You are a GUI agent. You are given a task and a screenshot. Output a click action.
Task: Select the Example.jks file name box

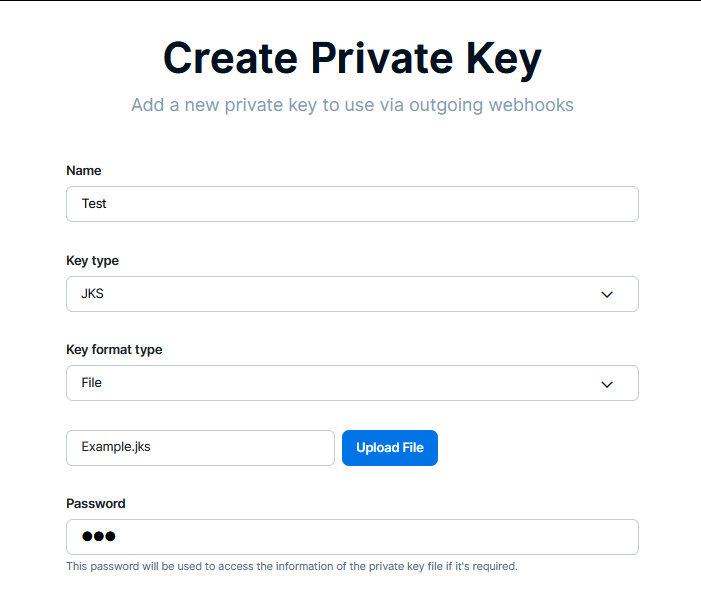[x=200, y=448]
